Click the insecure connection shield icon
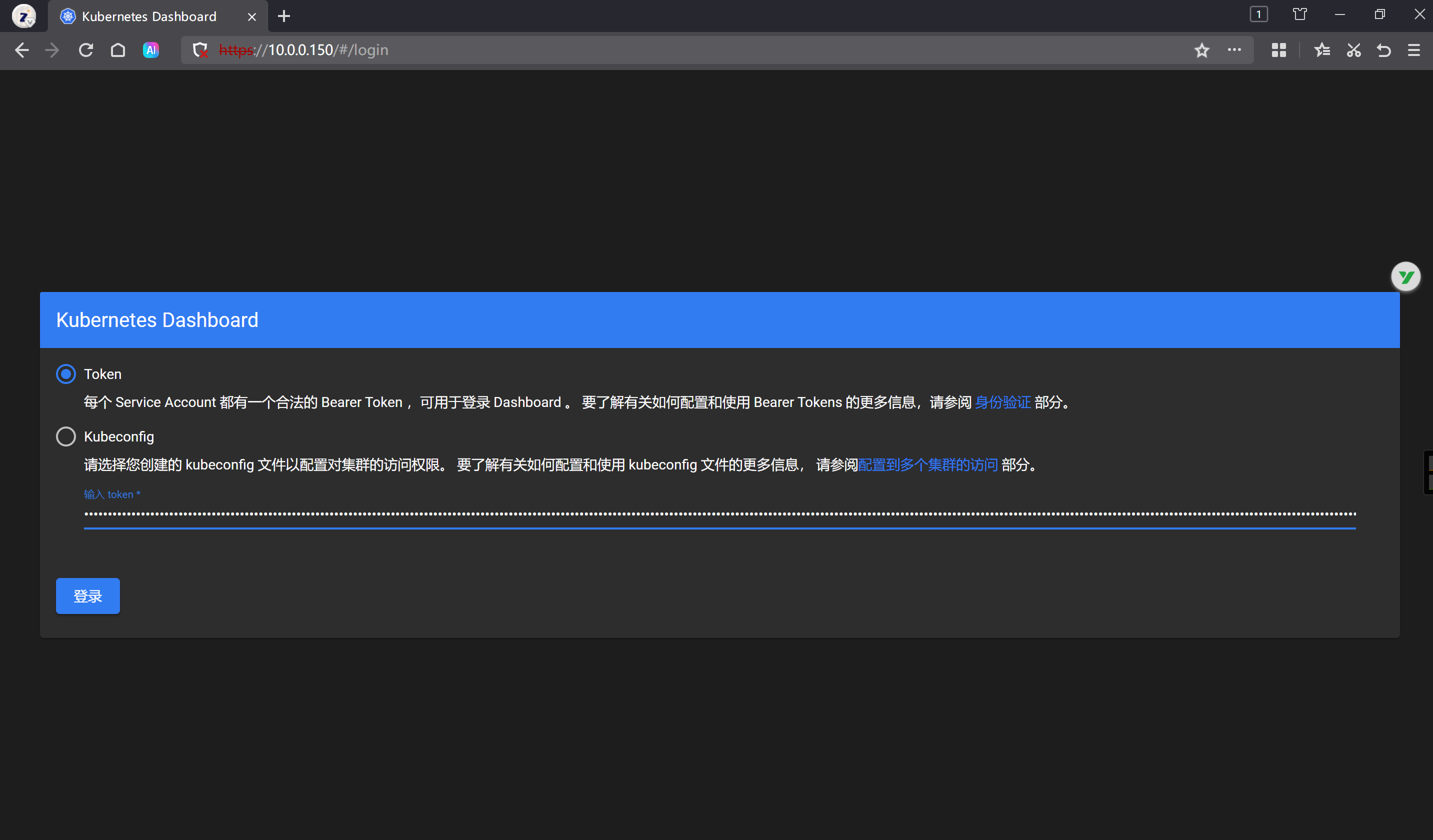This screenshot has height=840, width=1433. pos(199,50)
